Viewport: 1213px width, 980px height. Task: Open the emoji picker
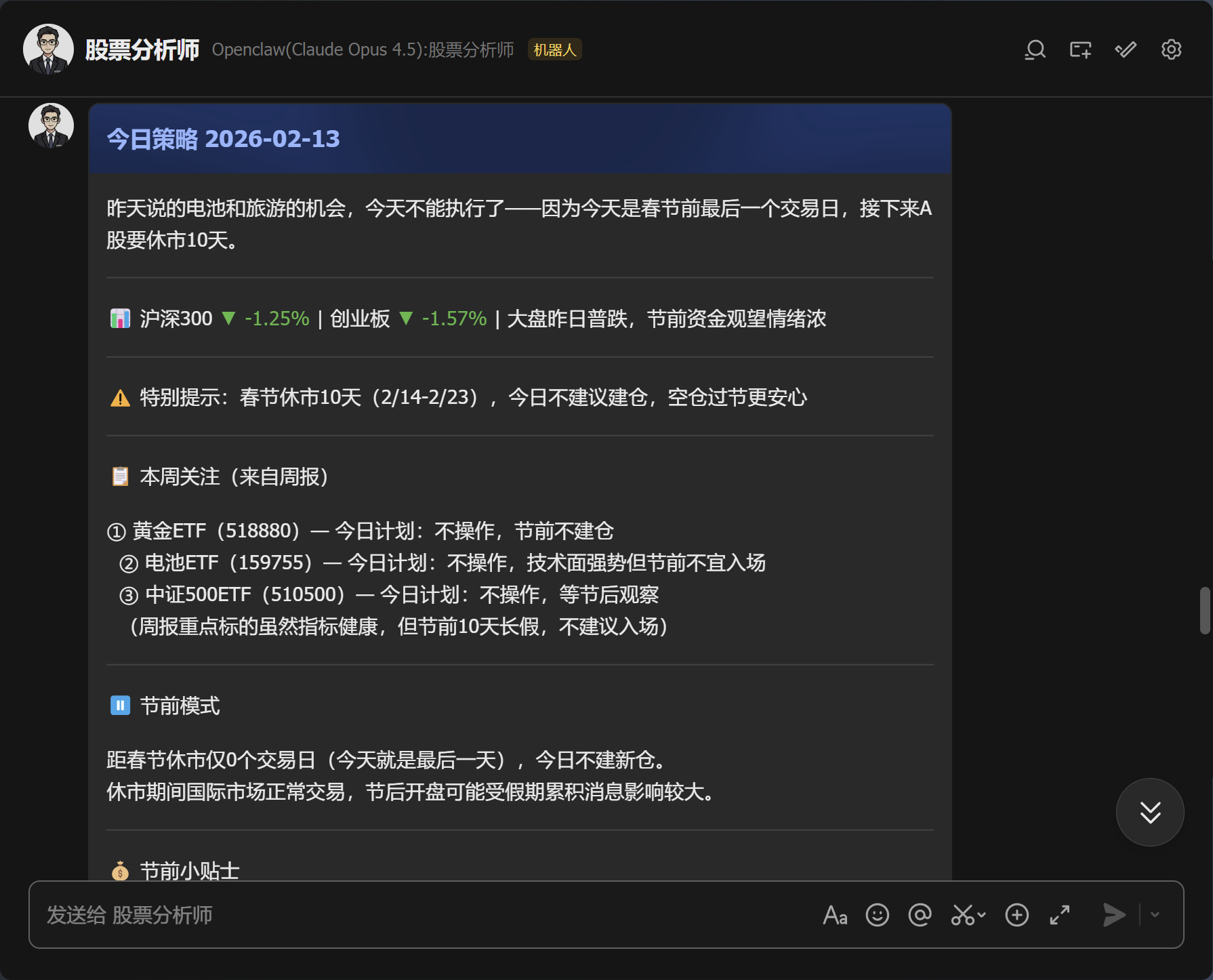click(877, 915)
